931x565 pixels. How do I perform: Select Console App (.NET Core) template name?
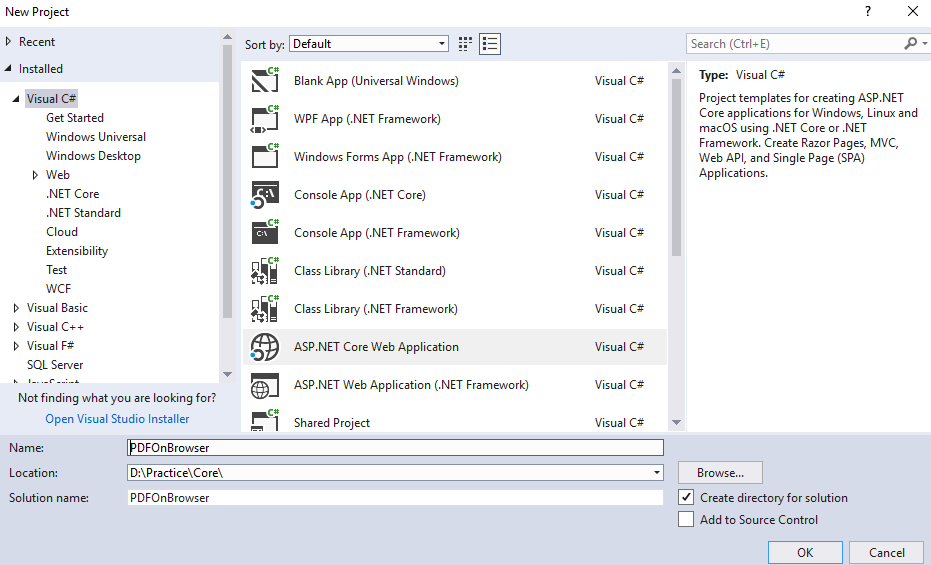pyautogui.click(x=360, y=195)
